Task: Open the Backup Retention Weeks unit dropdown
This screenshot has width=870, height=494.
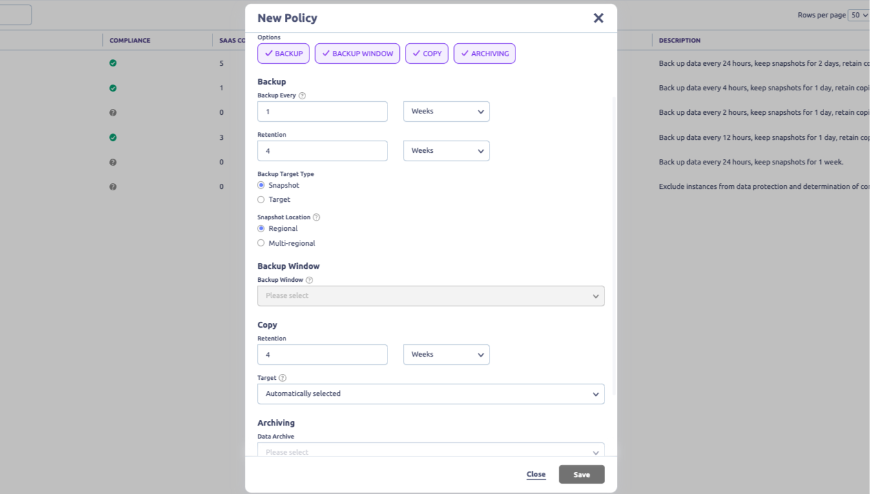Action: click(448, 151)
